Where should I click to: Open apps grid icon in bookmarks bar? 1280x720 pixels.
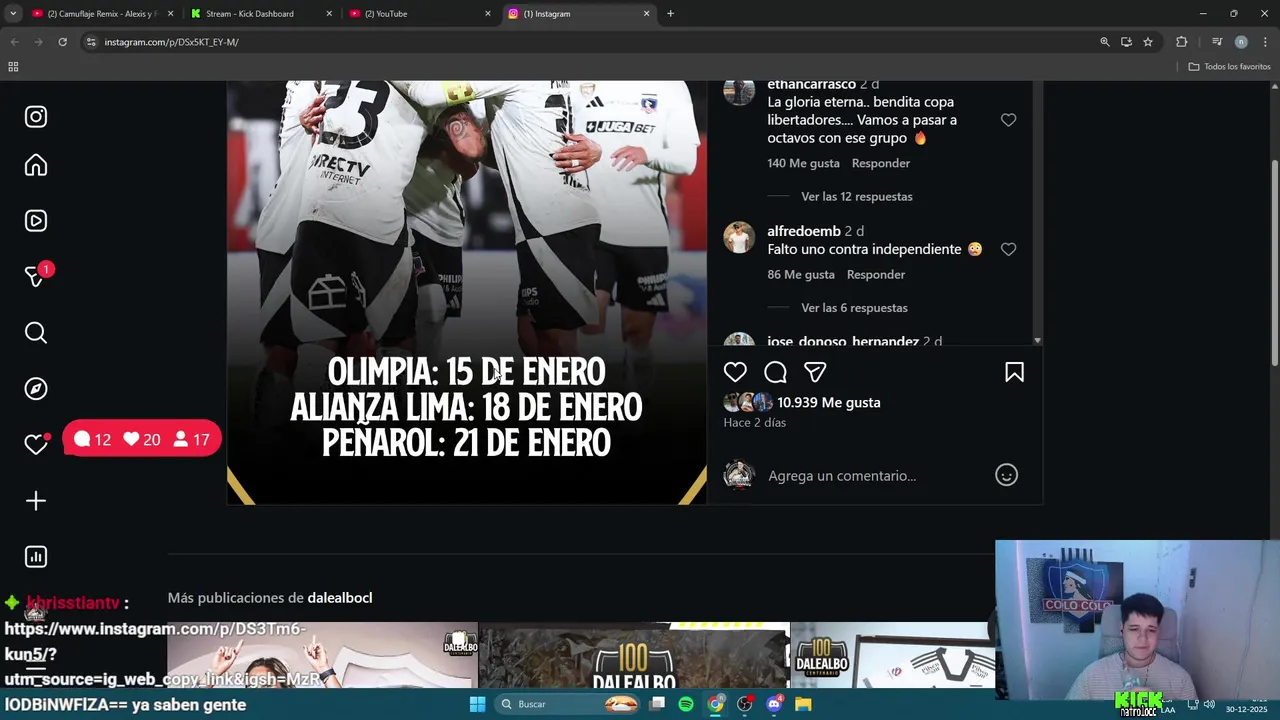[x=13, y=67]
